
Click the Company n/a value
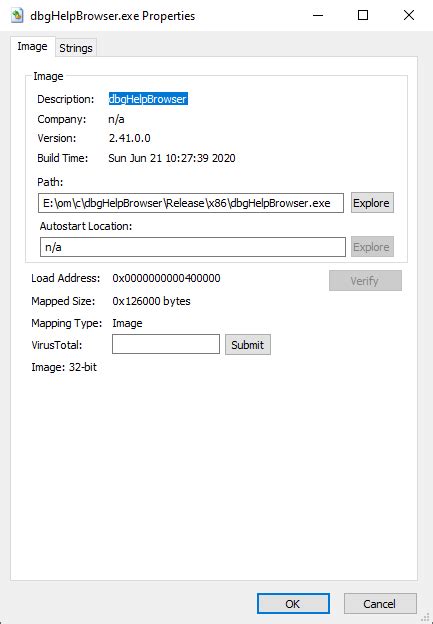[x=116, y=119]
